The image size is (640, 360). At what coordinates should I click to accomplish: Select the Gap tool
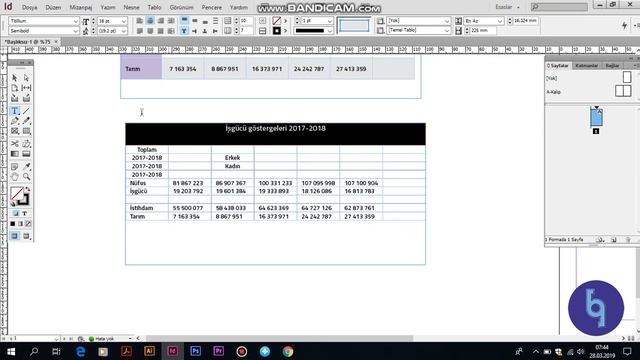tap(26, 88)
